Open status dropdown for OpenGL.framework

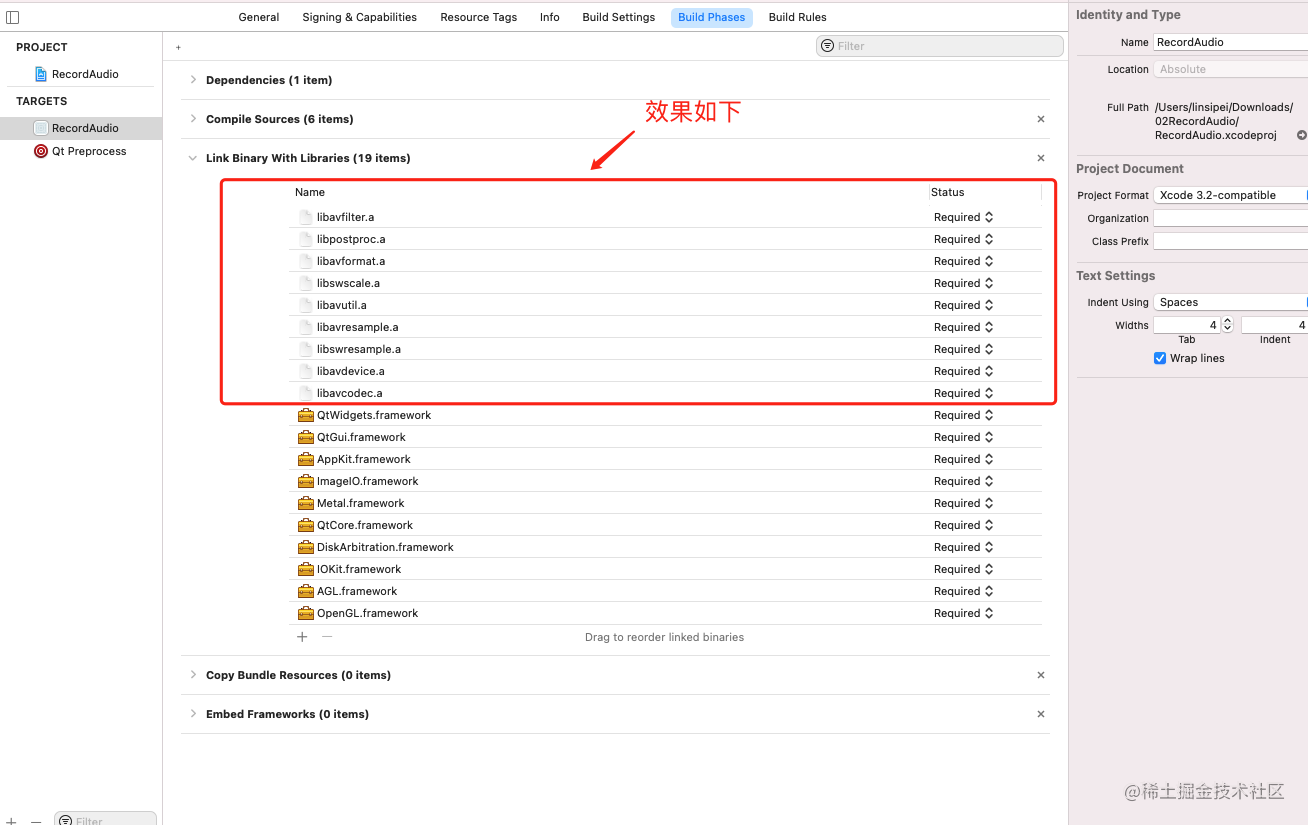(963, 613)
